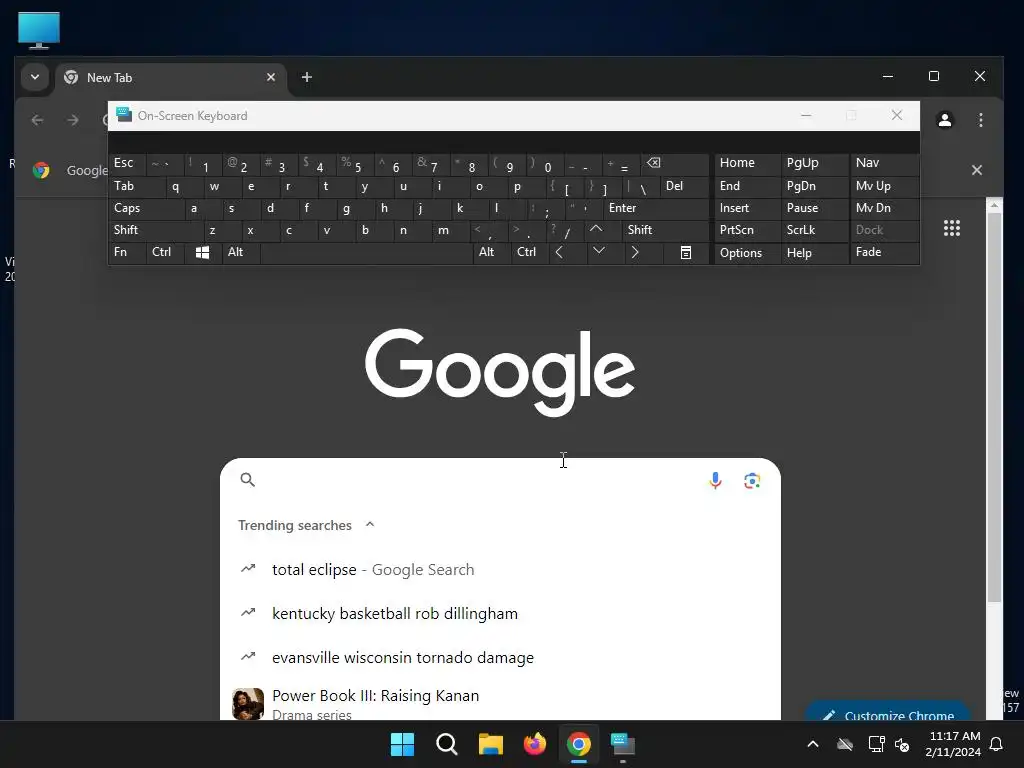The image size is (1024, 768).
Task: Click the Home key on On-Screen Keyboard
Action: [x=748, y=163]
